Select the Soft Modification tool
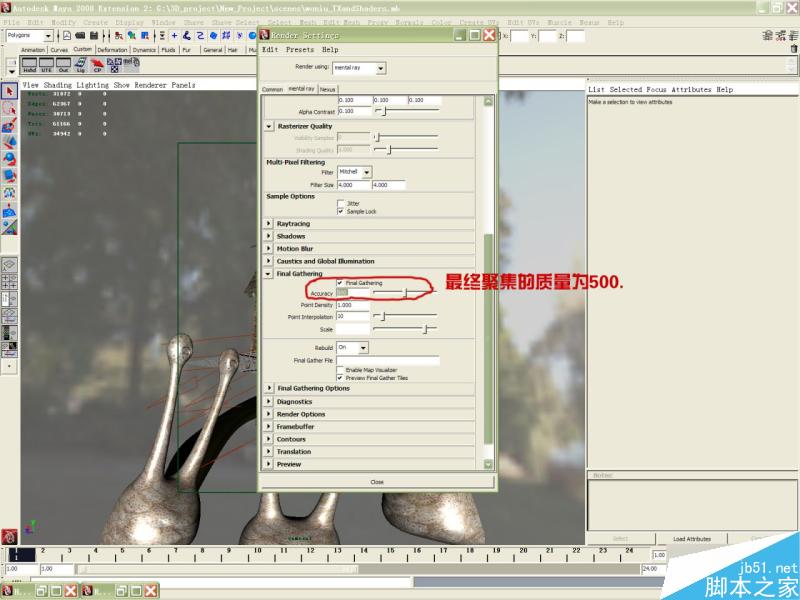The height and width of the screenshot is (600, 800). click(x=9, y=210)
